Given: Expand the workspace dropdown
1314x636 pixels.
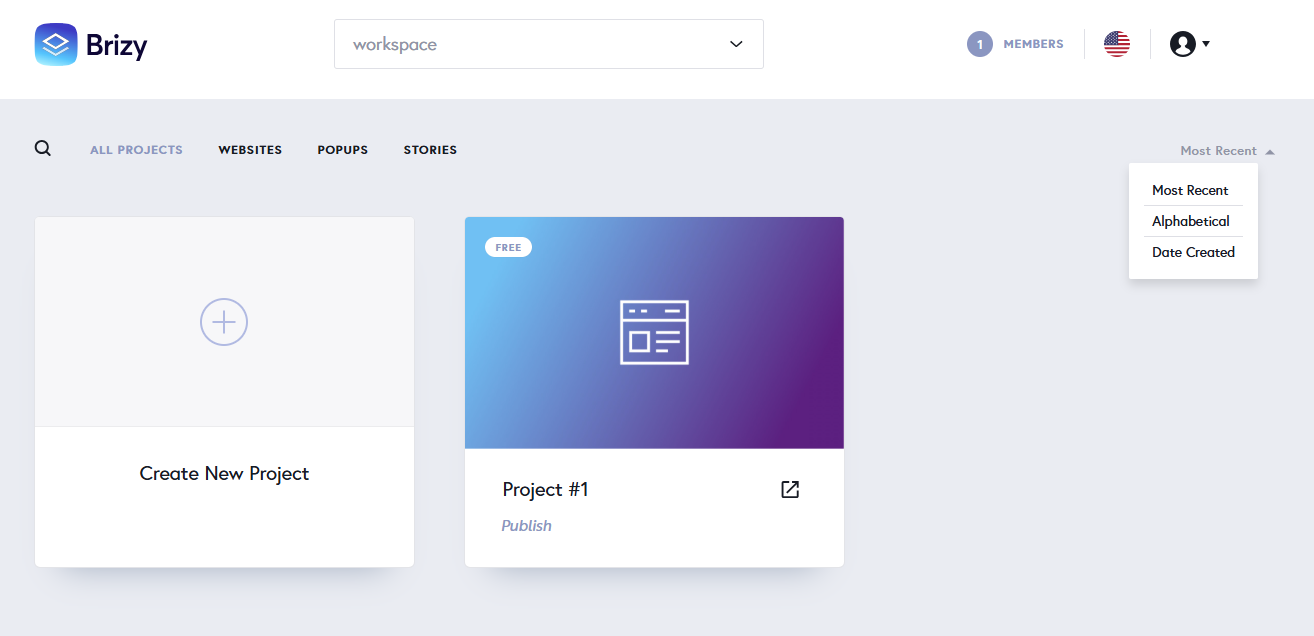Looking at the screenshot, I should coord(549,44).
